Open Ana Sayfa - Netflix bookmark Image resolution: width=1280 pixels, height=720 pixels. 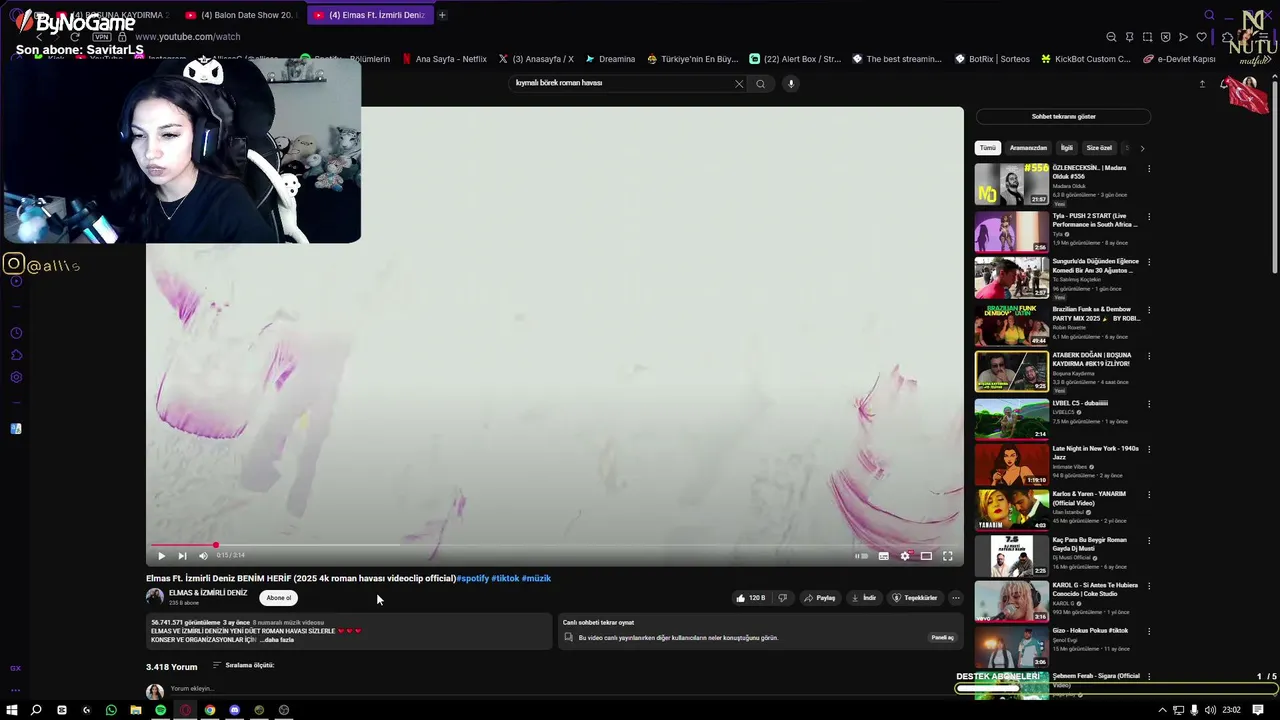click(444, 59)
